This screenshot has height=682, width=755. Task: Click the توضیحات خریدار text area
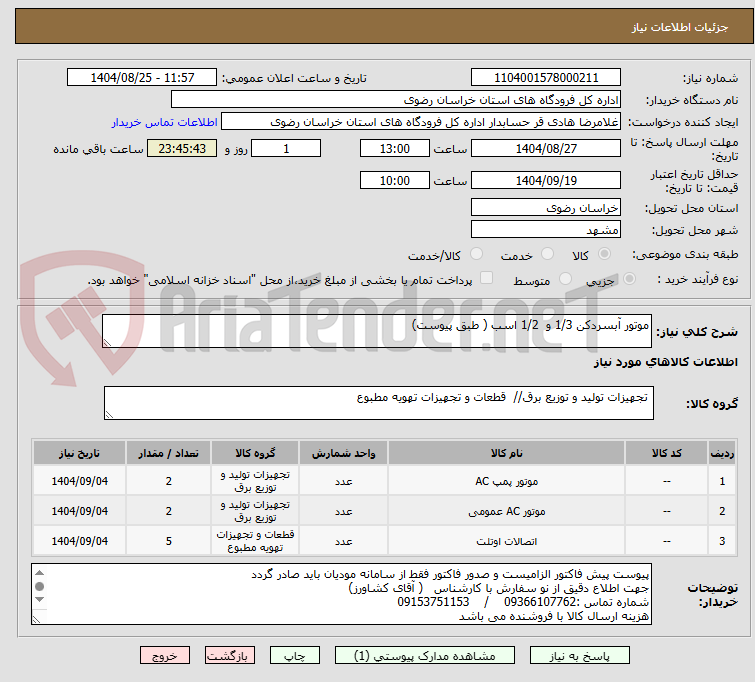tap(341, 594)
